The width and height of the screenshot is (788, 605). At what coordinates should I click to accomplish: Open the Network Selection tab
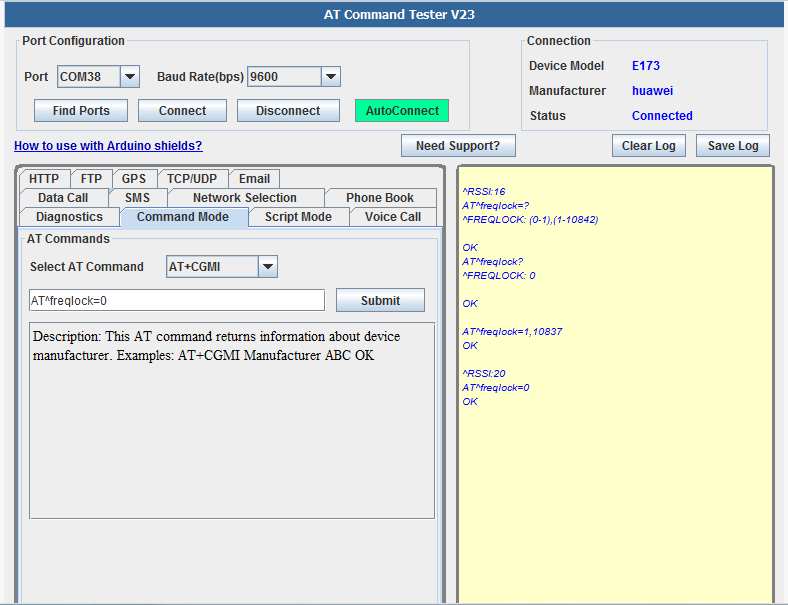coord(245,198)
